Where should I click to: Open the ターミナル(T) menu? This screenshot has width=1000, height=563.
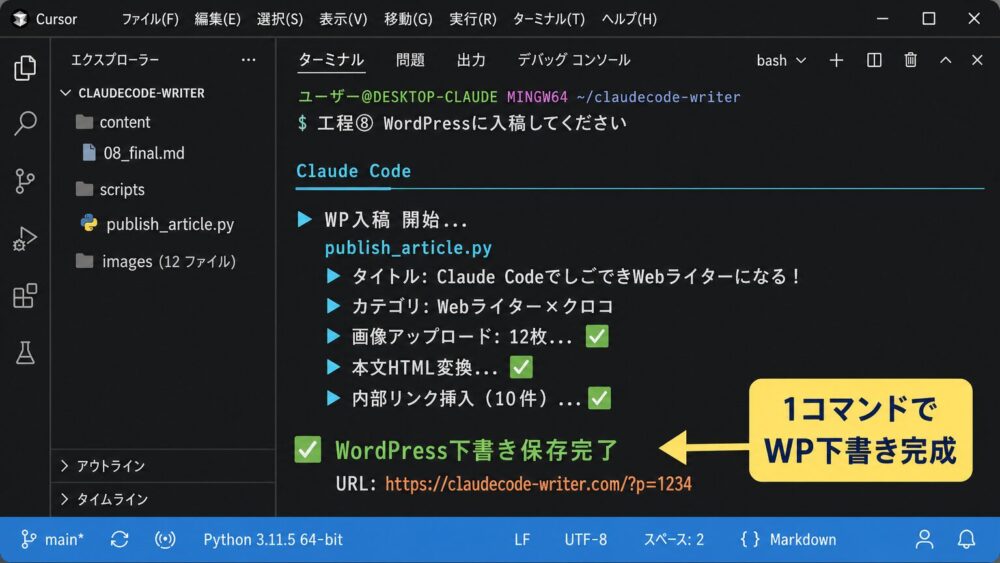tap(548, 19)
